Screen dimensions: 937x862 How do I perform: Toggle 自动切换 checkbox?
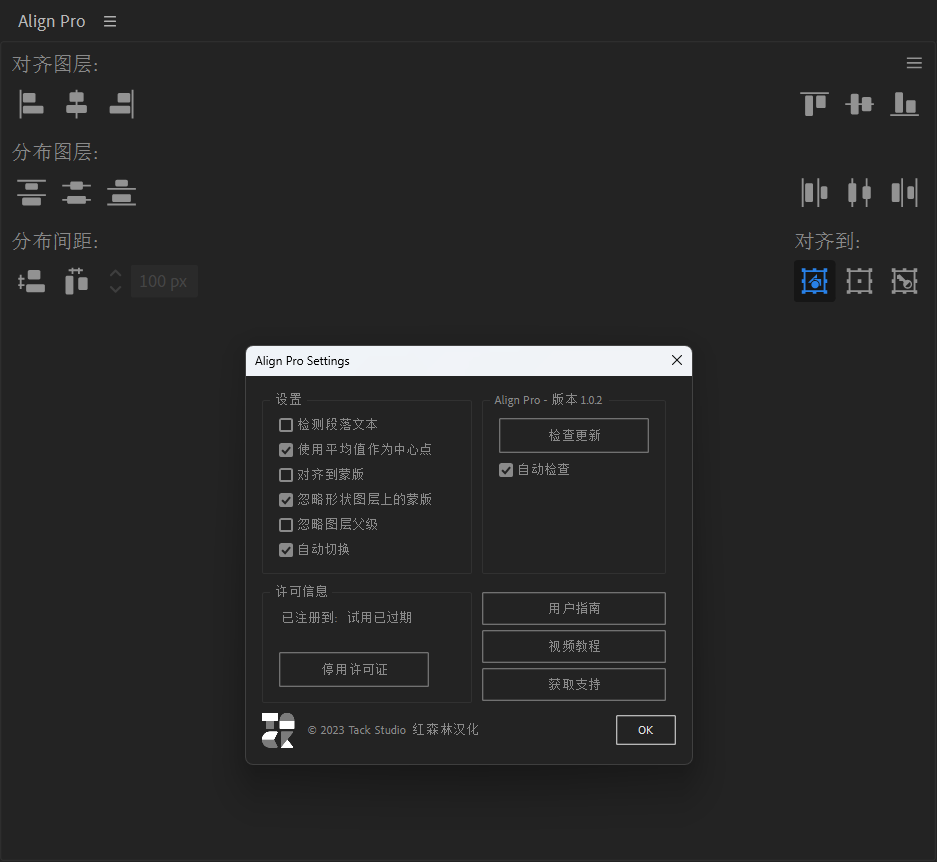[x=286, y=550]
